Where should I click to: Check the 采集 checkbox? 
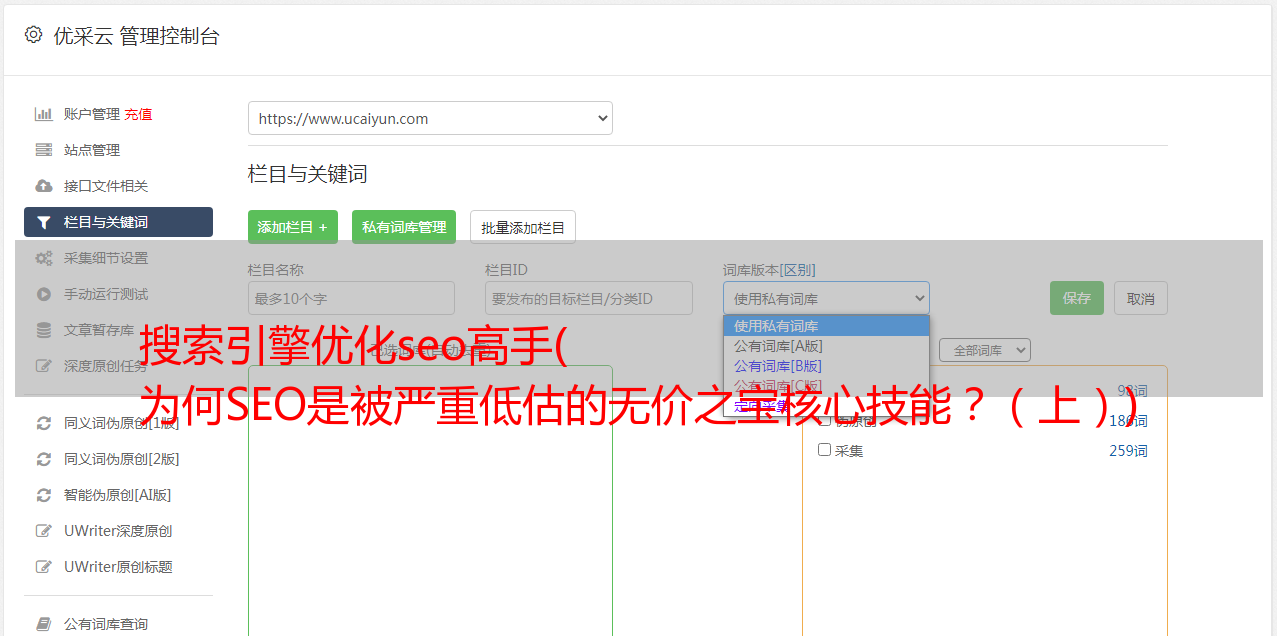tap(825, 450)
